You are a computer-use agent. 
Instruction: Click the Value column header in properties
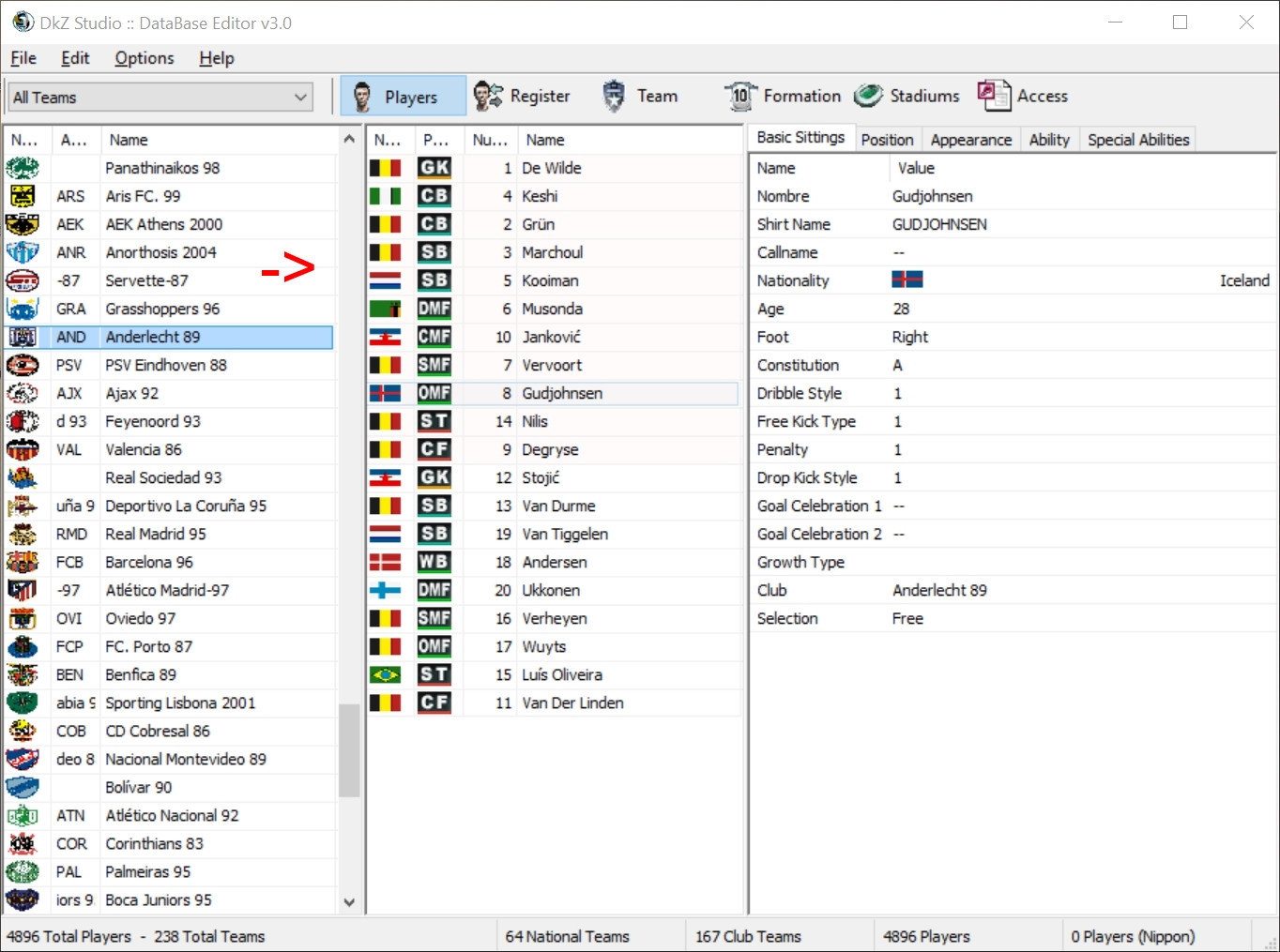tap(1082, 168)
